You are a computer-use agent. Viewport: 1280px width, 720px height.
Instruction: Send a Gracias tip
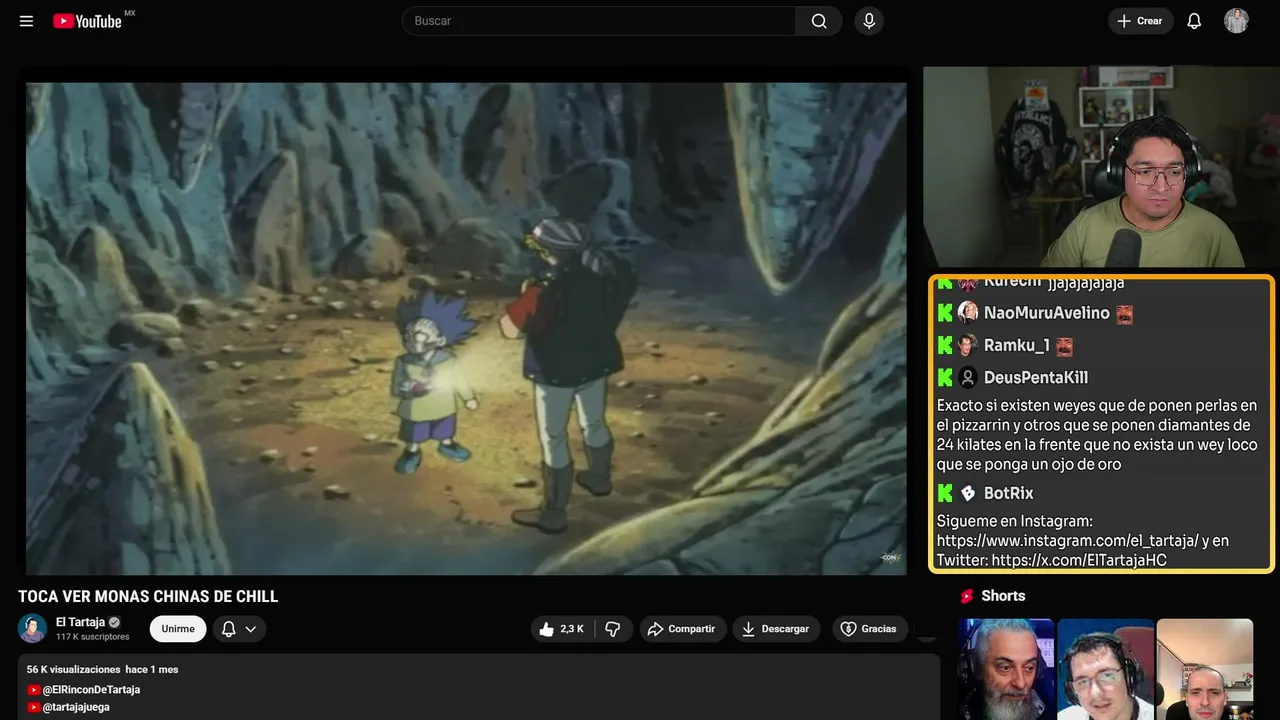click(868, 629)
